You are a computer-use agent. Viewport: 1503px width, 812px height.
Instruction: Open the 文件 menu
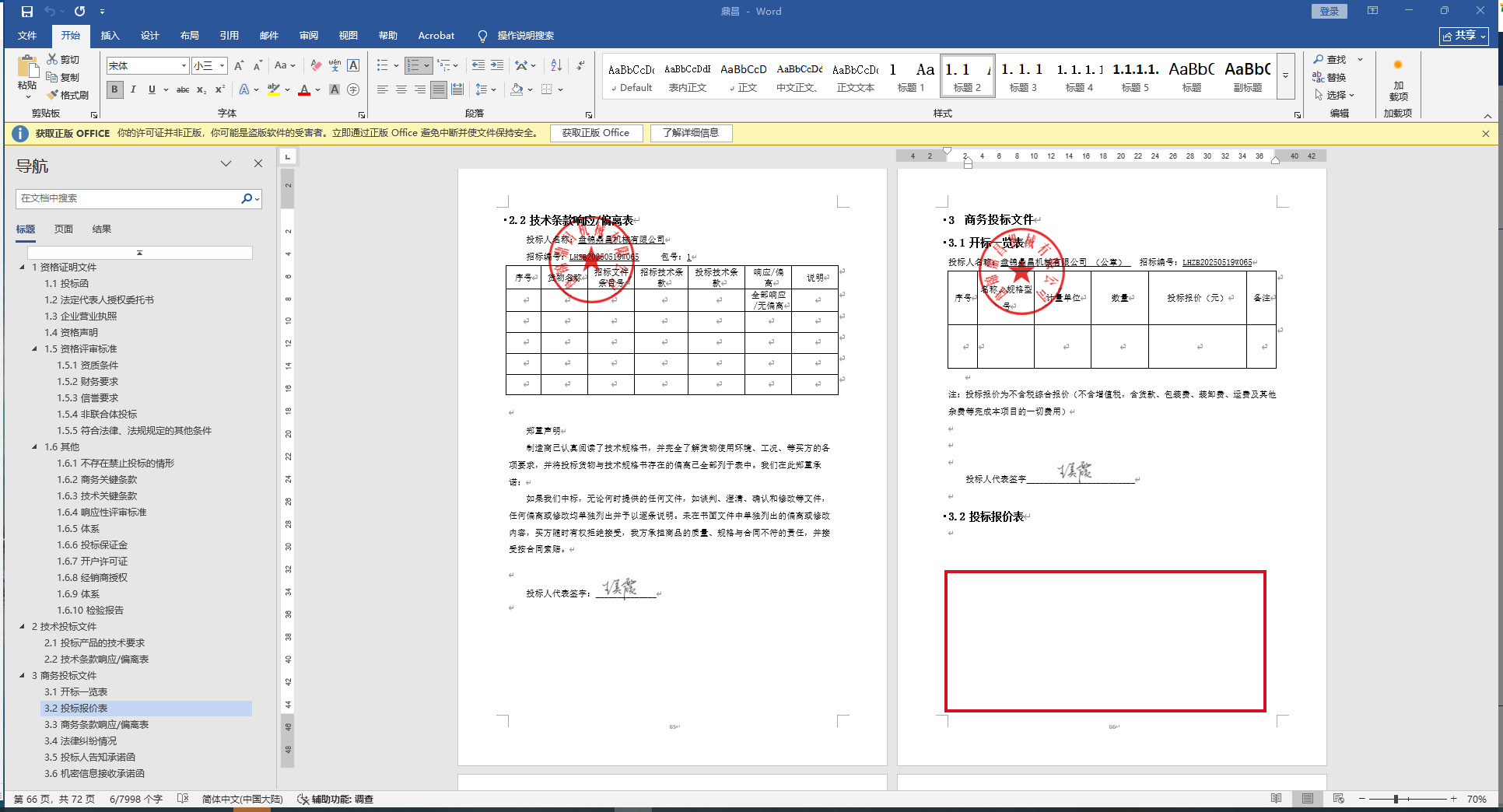click(x=27, y=36)
